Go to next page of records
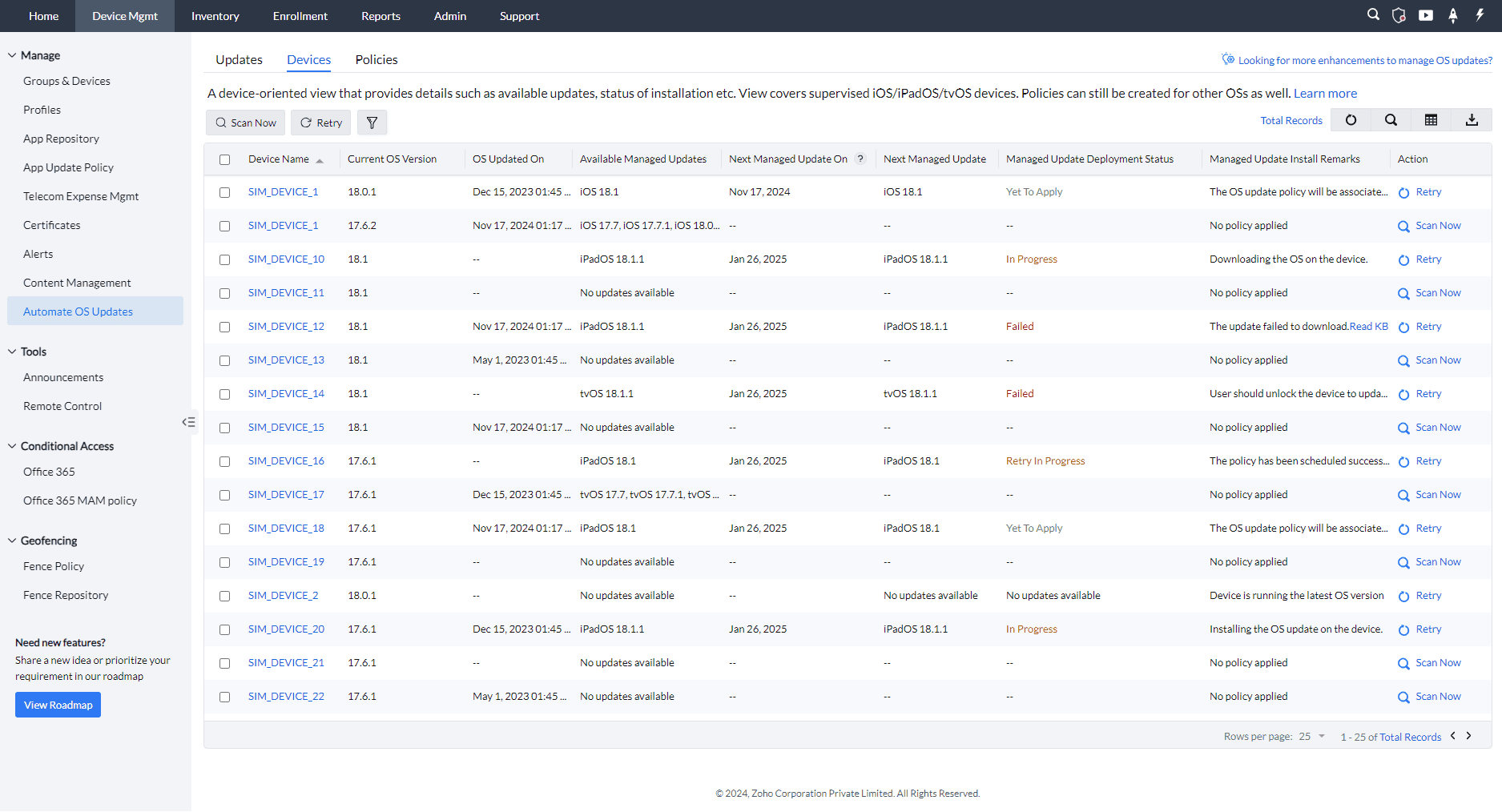1502x812 pixels. pos(1469,736)
